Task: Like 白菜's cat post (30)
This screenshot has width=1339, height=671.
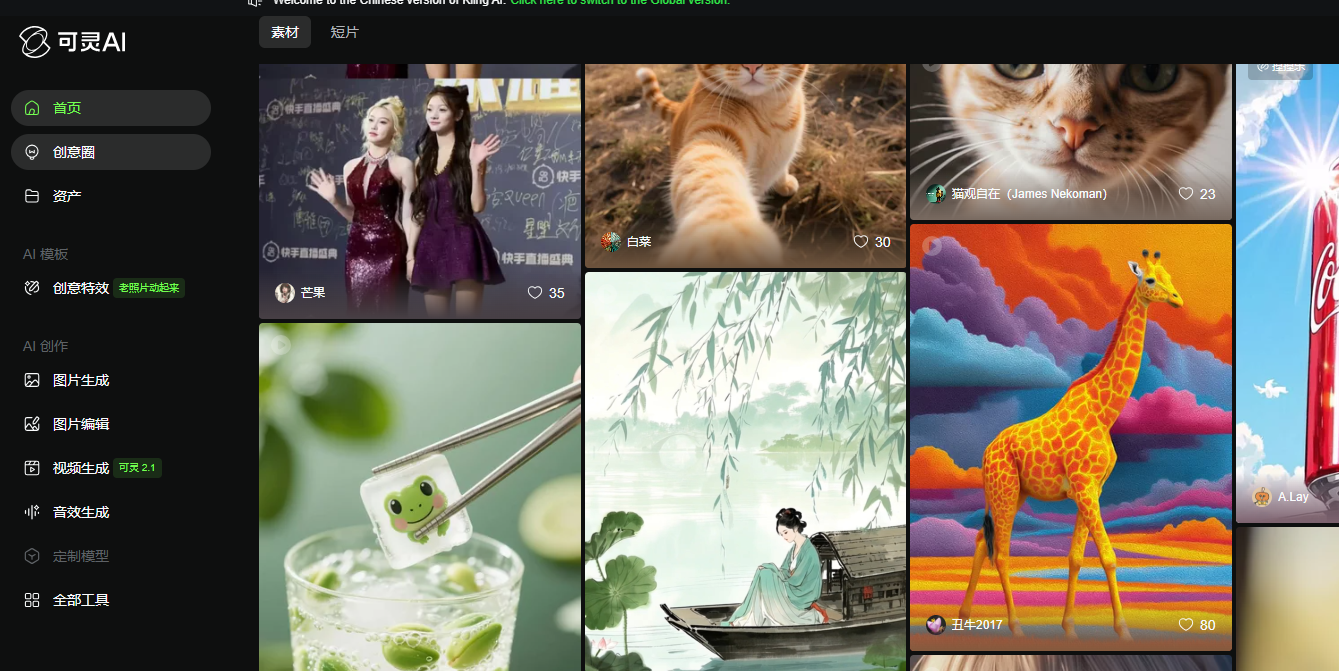Action: (x=861, y=242)
